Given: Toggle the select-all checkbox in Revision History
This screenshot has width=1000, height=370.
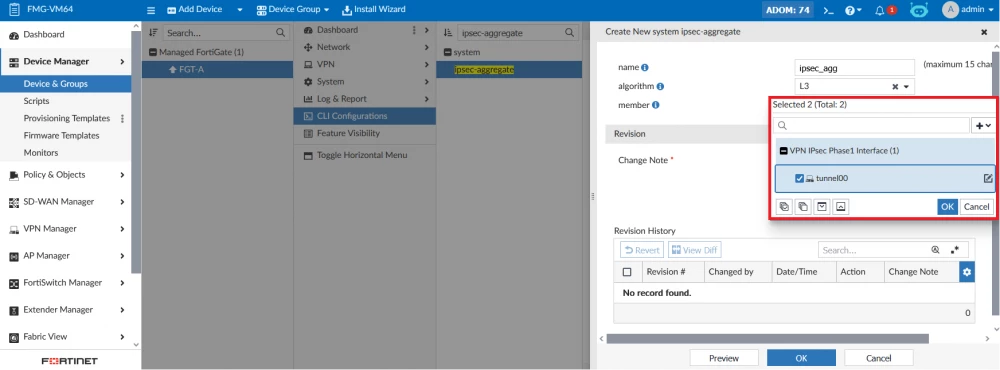Looking at the screenshot, I should coord(627,272).
